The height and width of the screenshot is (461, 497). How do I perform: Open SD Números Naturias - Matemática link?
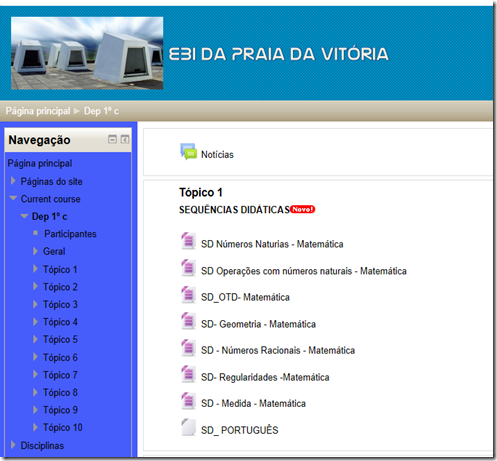tap(272, 244)
